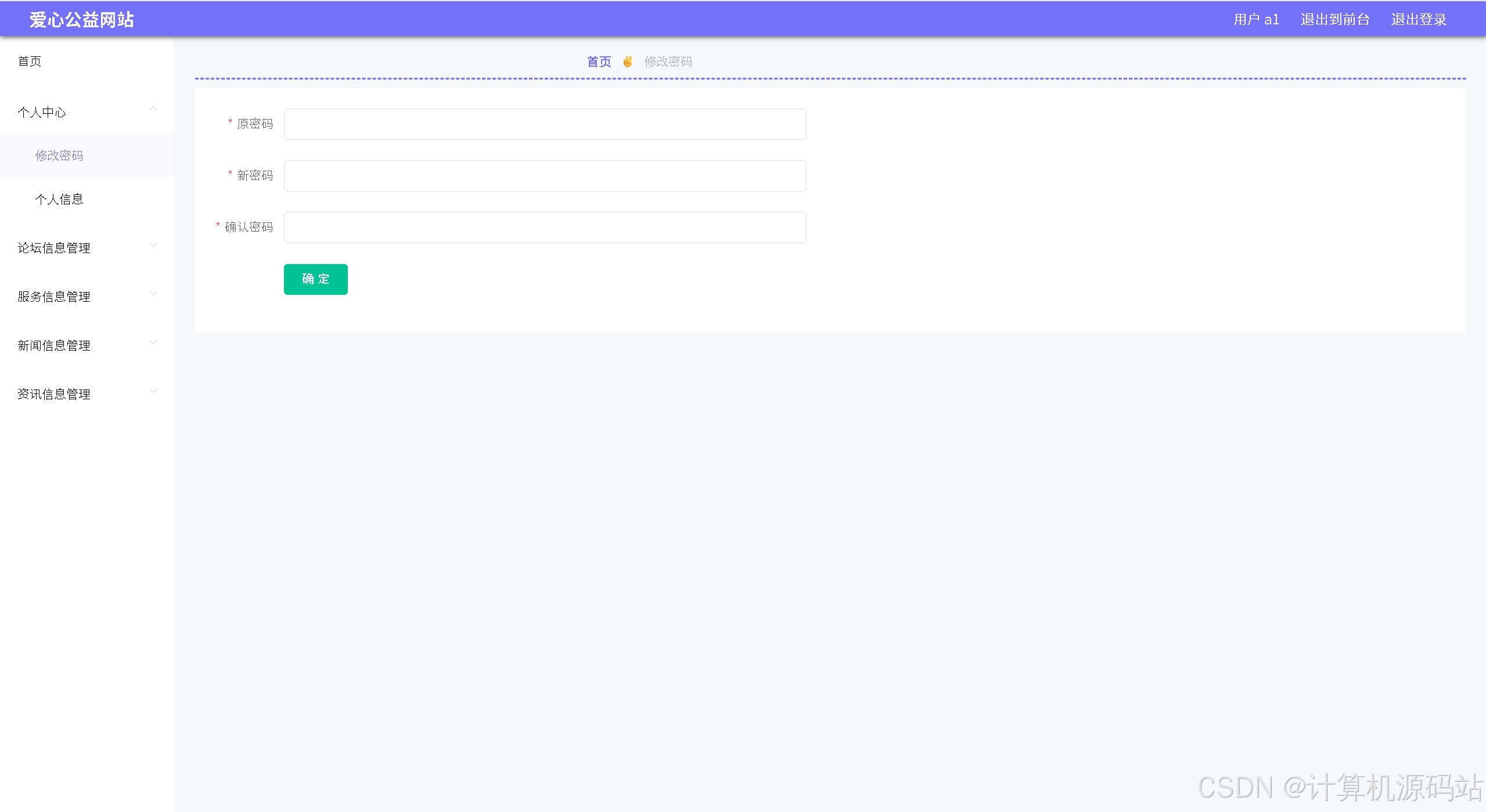1486x812 pixels.
Task: Click 论坛信息管理 menu label
Action: click(54, 248)
